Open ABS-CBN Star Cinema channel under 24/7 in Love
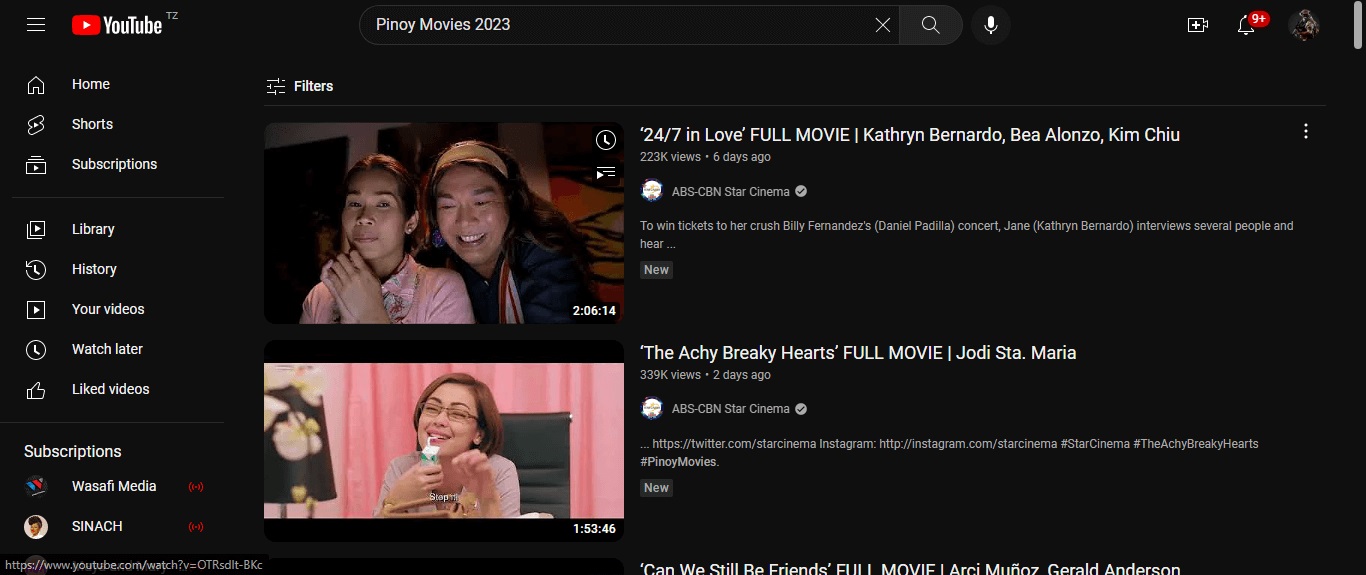Screen dimensions: 1366x575 731,192
